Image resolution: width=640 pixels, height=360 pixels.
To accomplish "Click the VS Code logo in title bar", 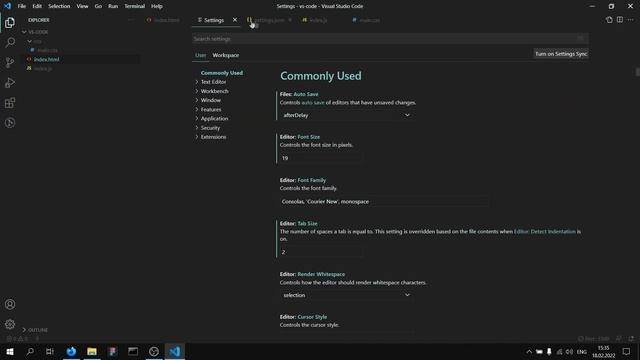I will [7, 6].
